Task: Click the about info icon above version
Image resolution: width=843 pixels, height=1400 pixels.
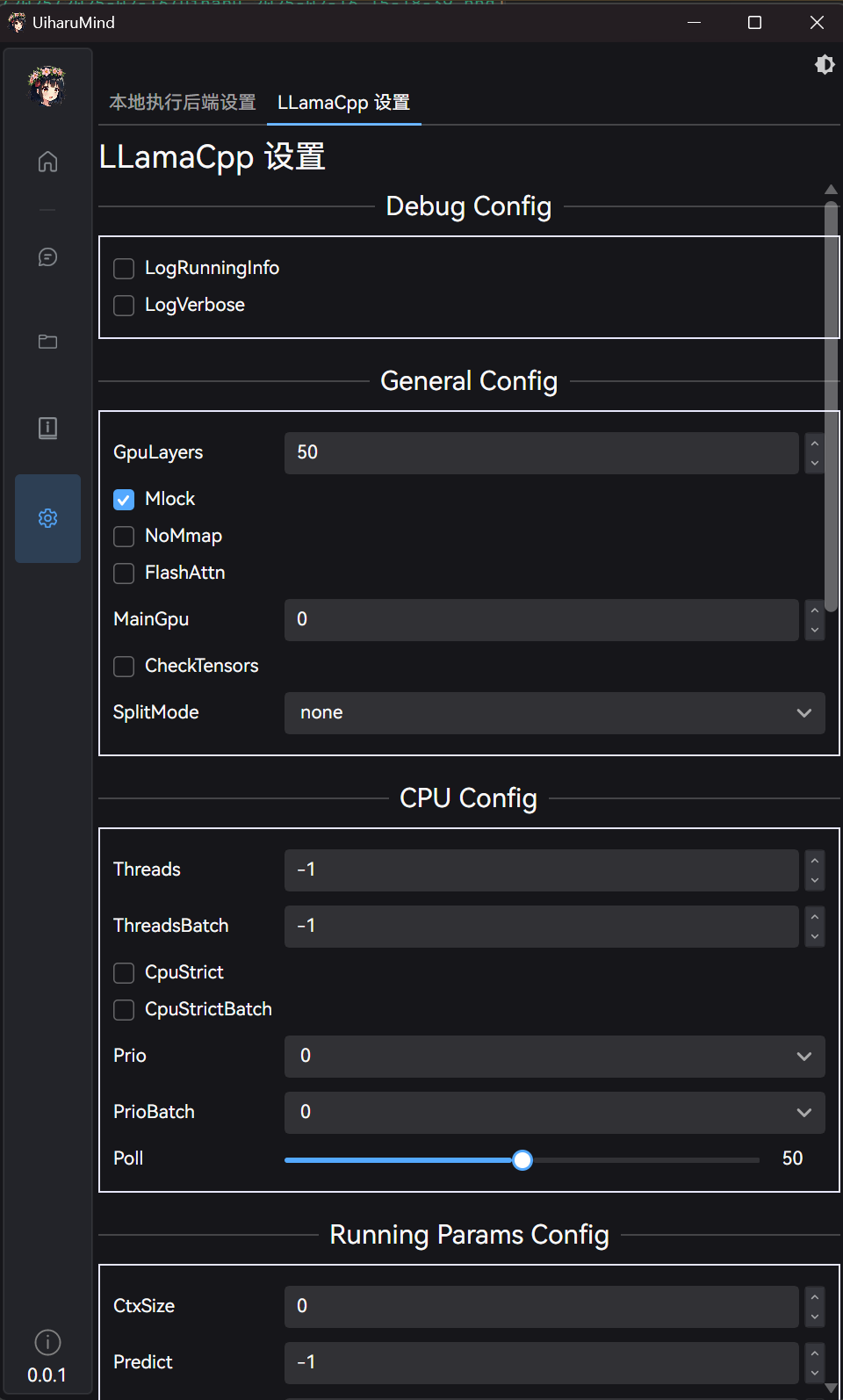Action: tap(47, 1342)
